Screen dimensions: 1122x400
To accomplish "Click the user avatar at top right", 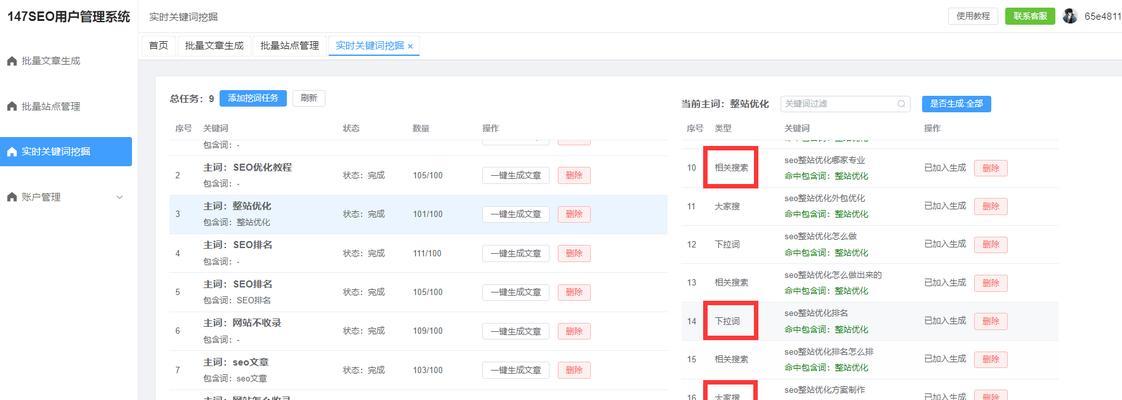I will 1070,16.
